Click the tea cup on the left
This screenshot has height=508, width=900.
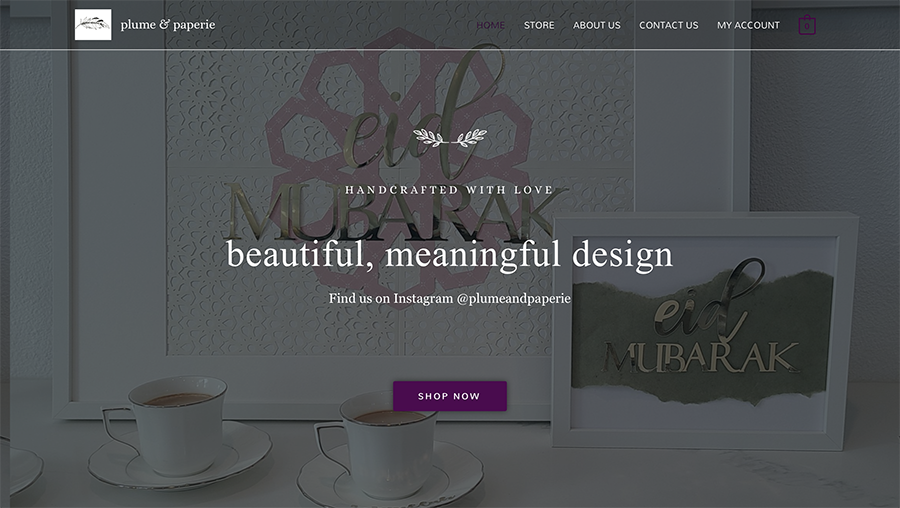coord(172,425)
